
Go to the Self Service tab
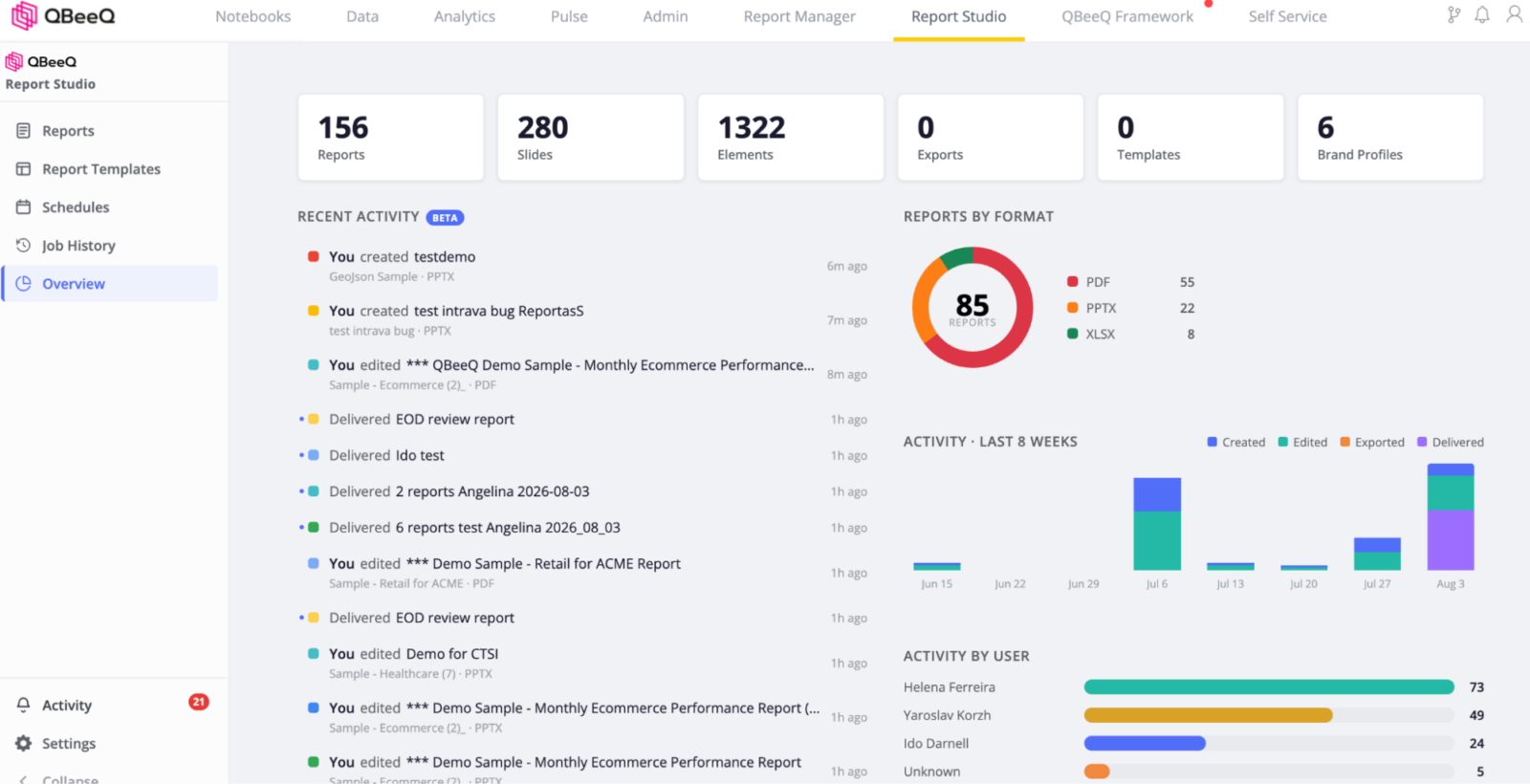point(1288,16)
